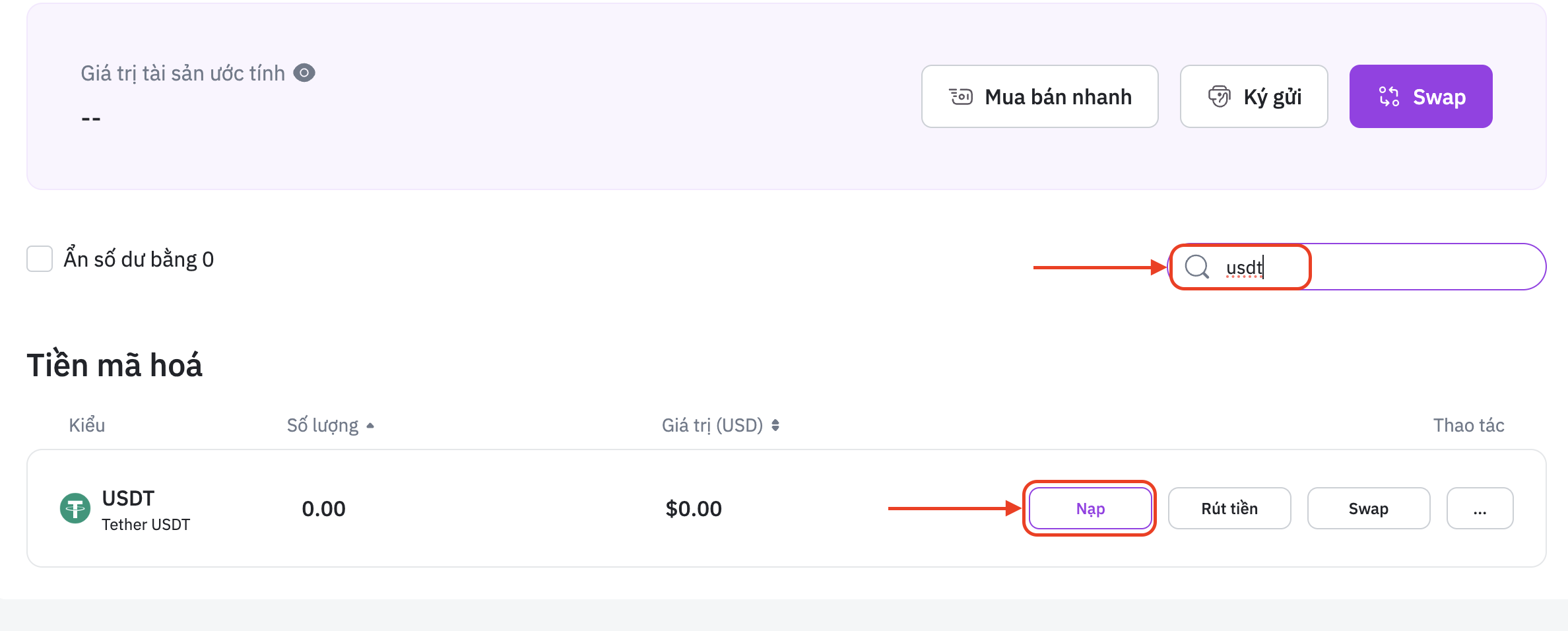
Task: Click the magnifier icon inside the search bar
Action: tap(1196, 267)
